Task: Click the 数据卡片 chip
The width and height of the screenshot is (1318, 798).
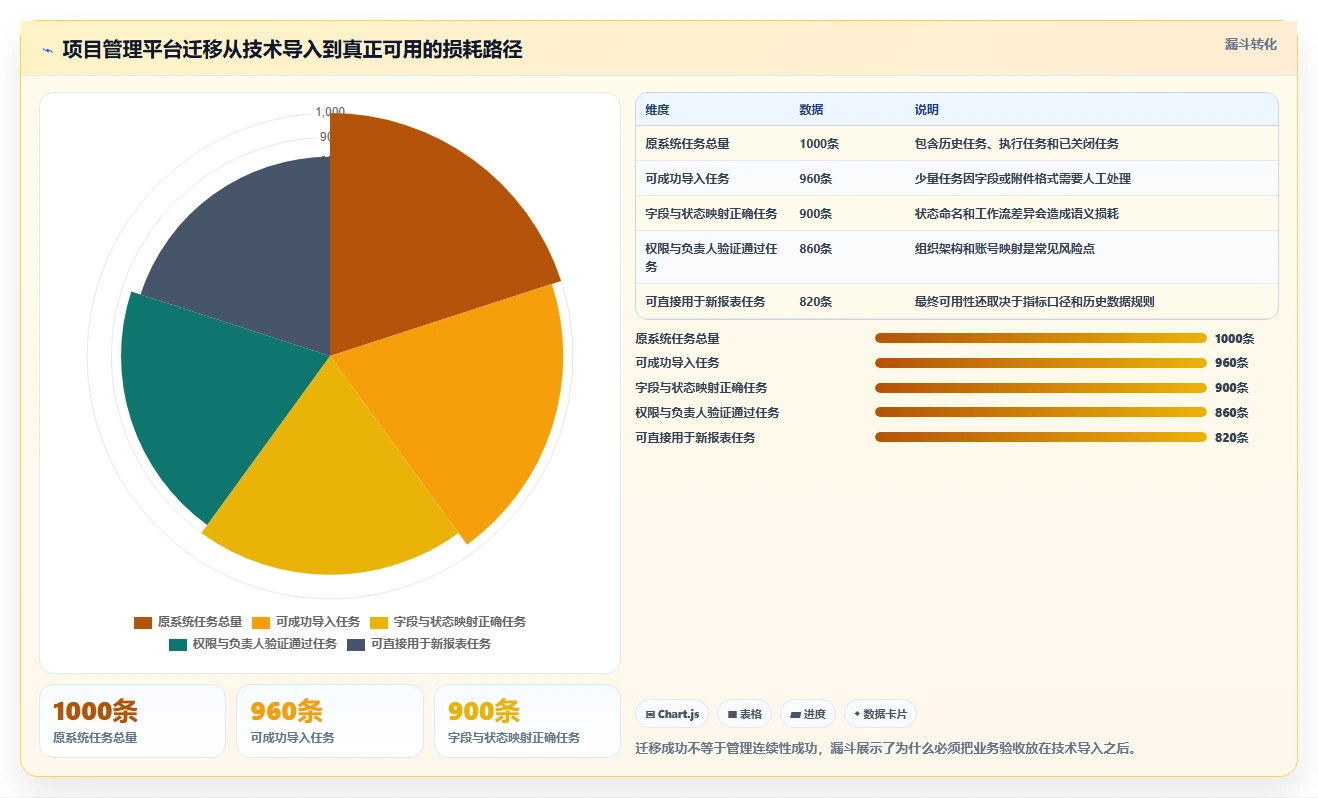Action: point(880,714)
